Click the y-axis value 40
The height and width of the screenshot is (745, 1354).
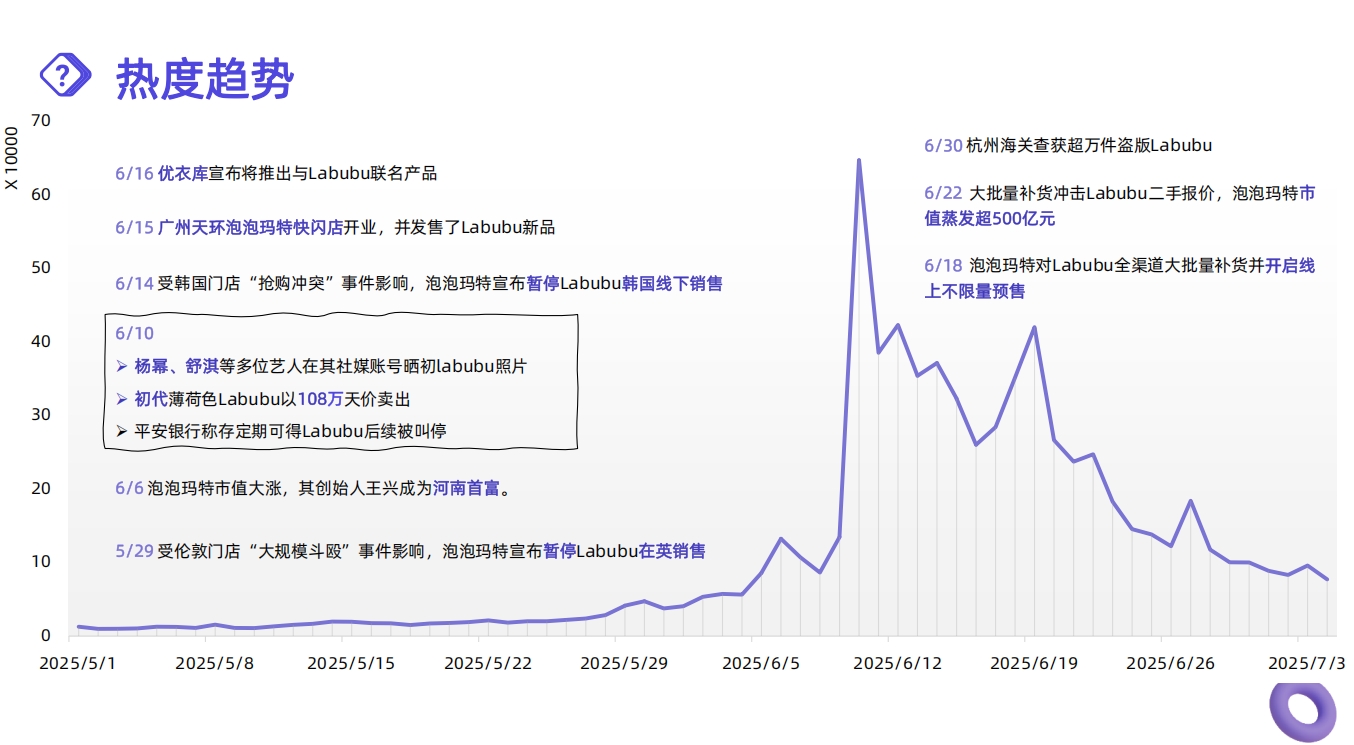pyautogui.click(x=41, y=341)
